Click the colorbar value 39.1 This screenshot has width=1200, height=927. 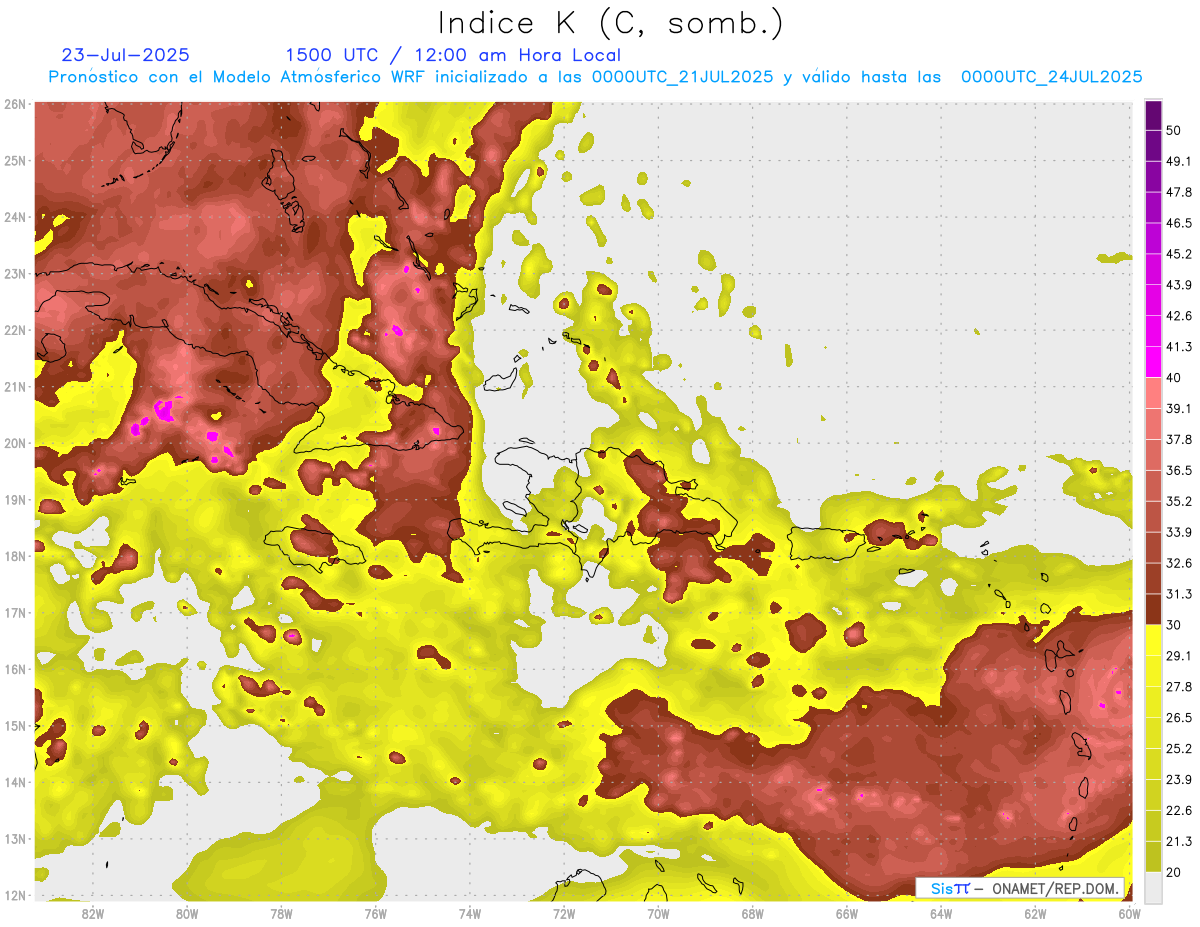(1179, 408)
